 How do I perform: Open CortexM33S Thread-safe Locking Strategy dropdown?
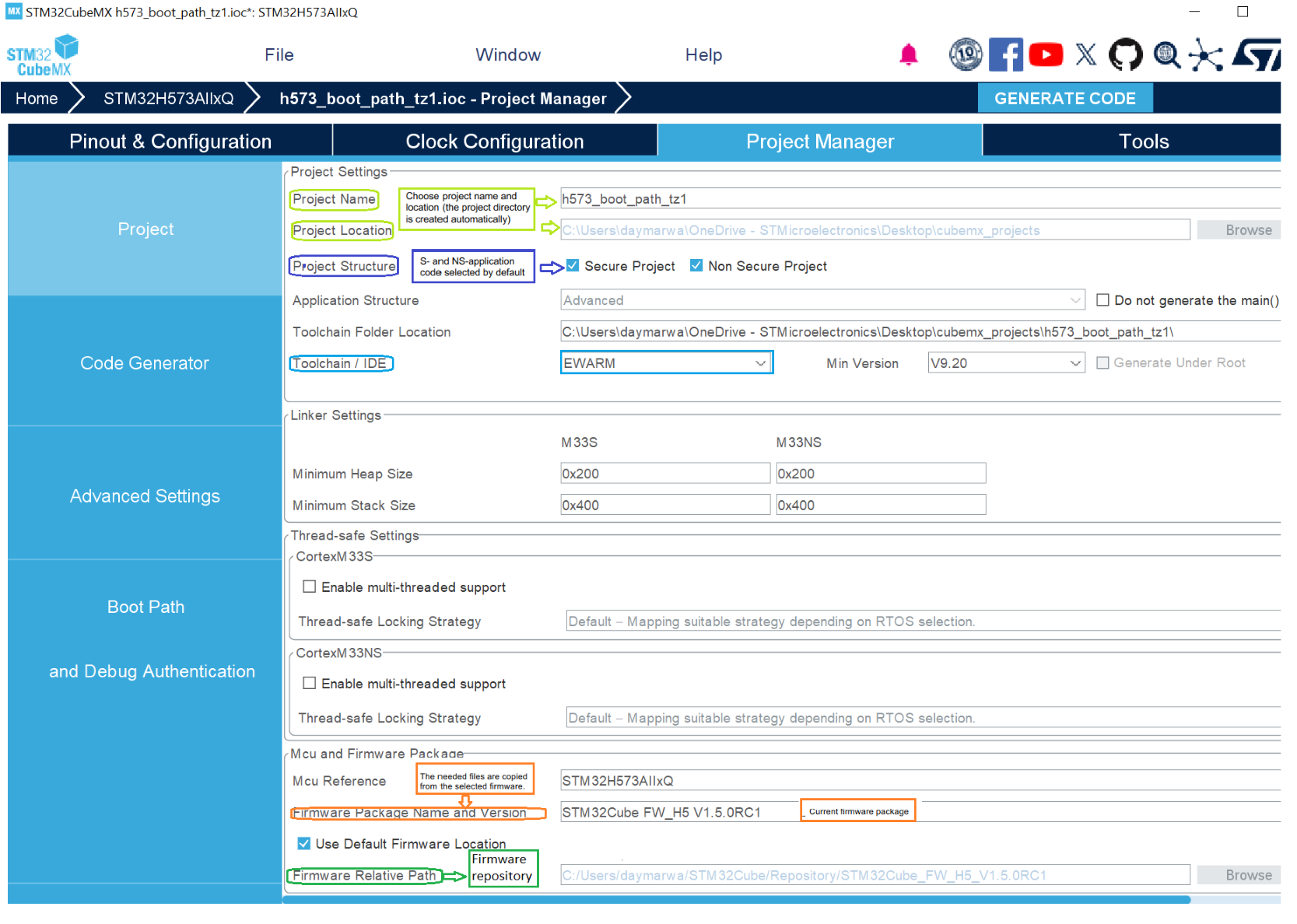click(x=924, y=621)
